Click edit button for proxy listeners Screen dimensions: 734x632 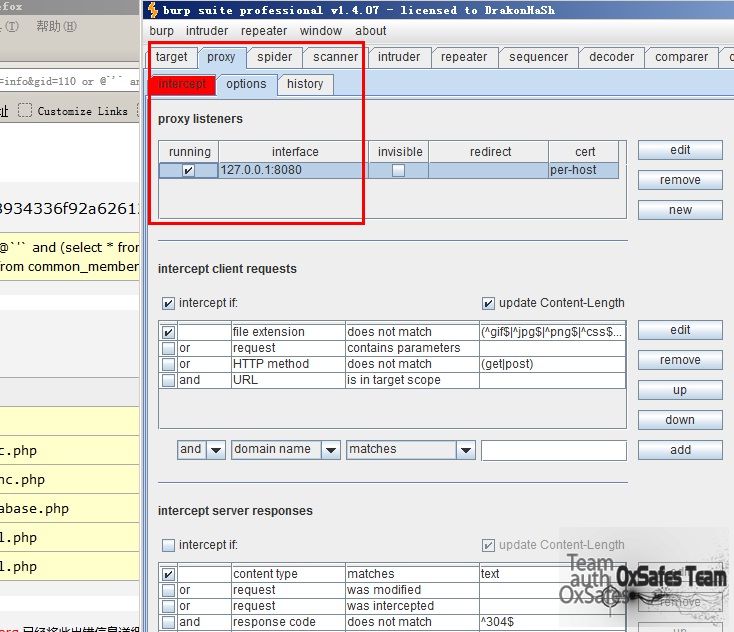tap(680, 150)
